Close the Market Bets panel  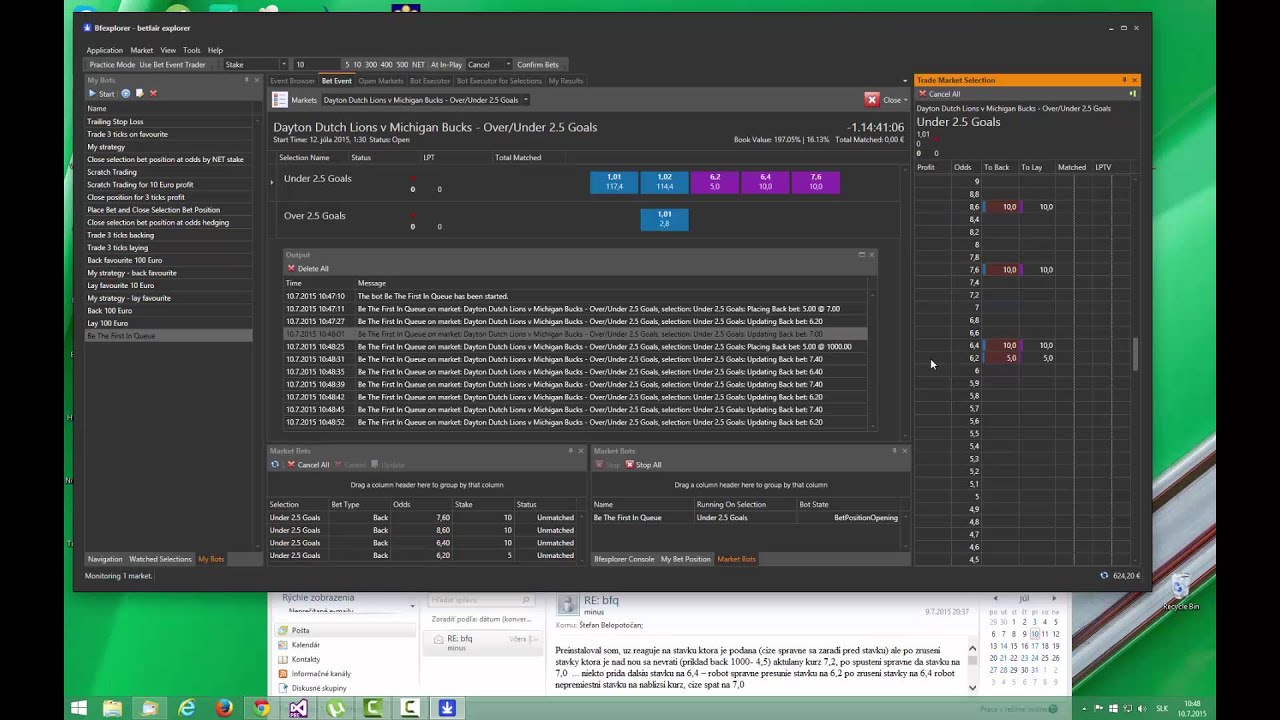581,451
